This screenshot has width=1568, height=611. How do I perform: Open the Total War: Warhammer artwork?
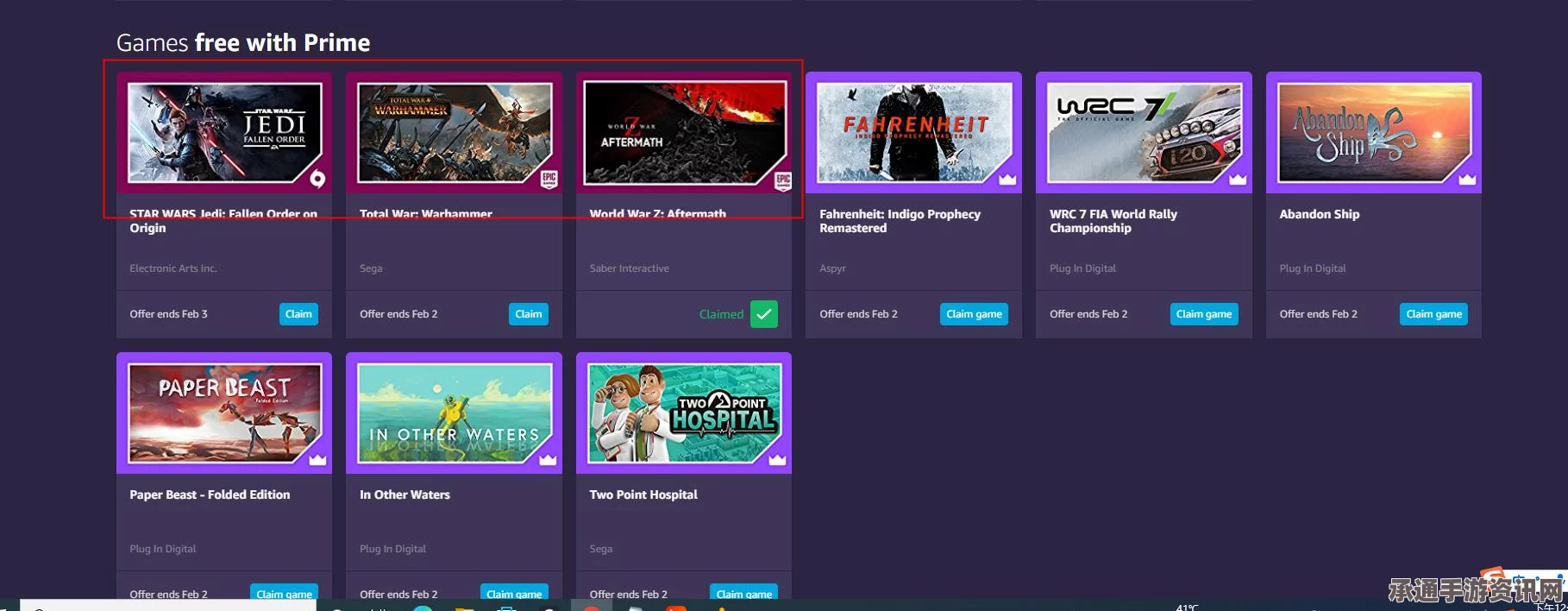[x=455, y=133]
